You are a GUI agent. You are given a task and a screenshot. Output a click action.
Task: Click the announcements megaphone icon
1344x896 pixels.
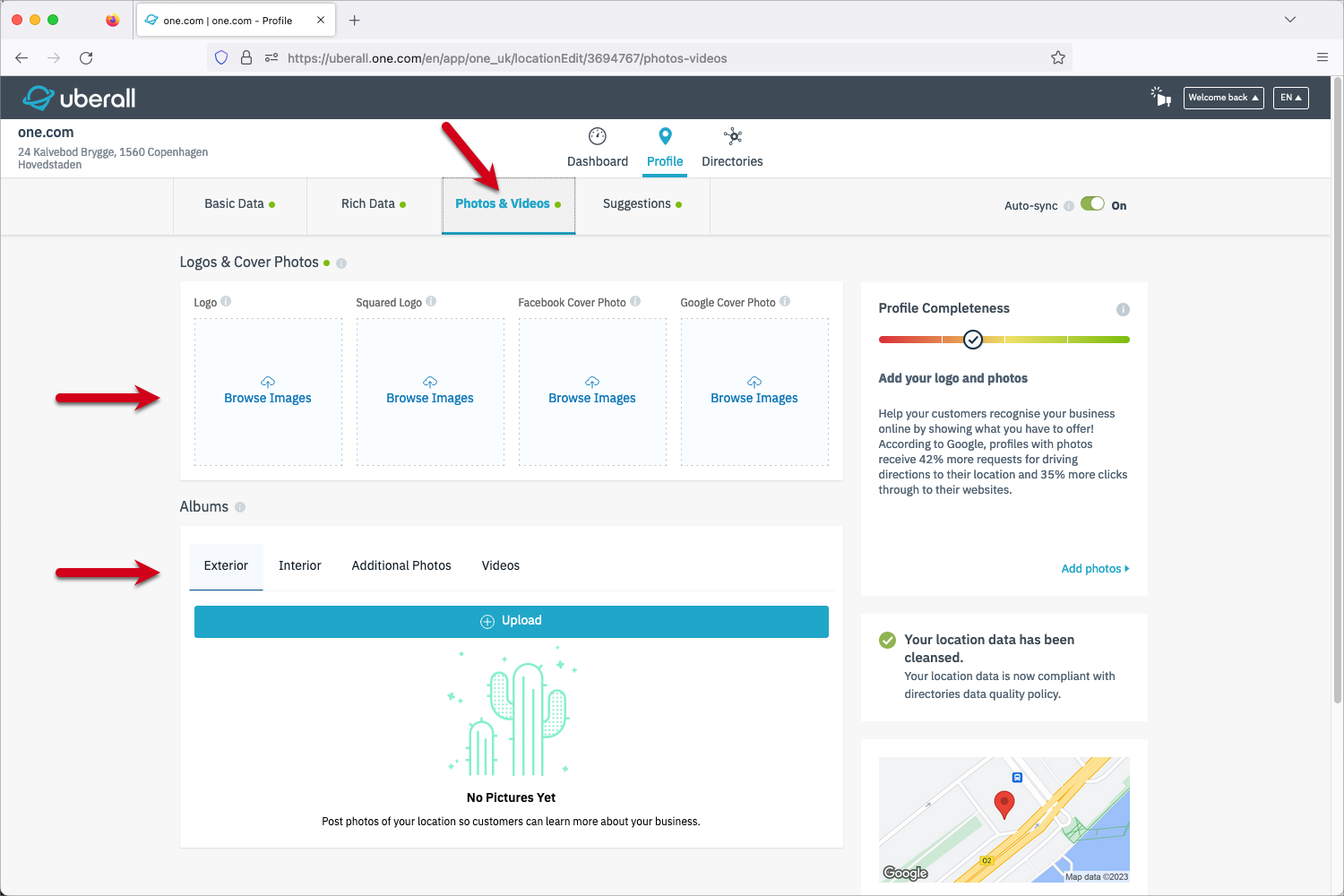pyautogui.click(x=1161, y=97)
